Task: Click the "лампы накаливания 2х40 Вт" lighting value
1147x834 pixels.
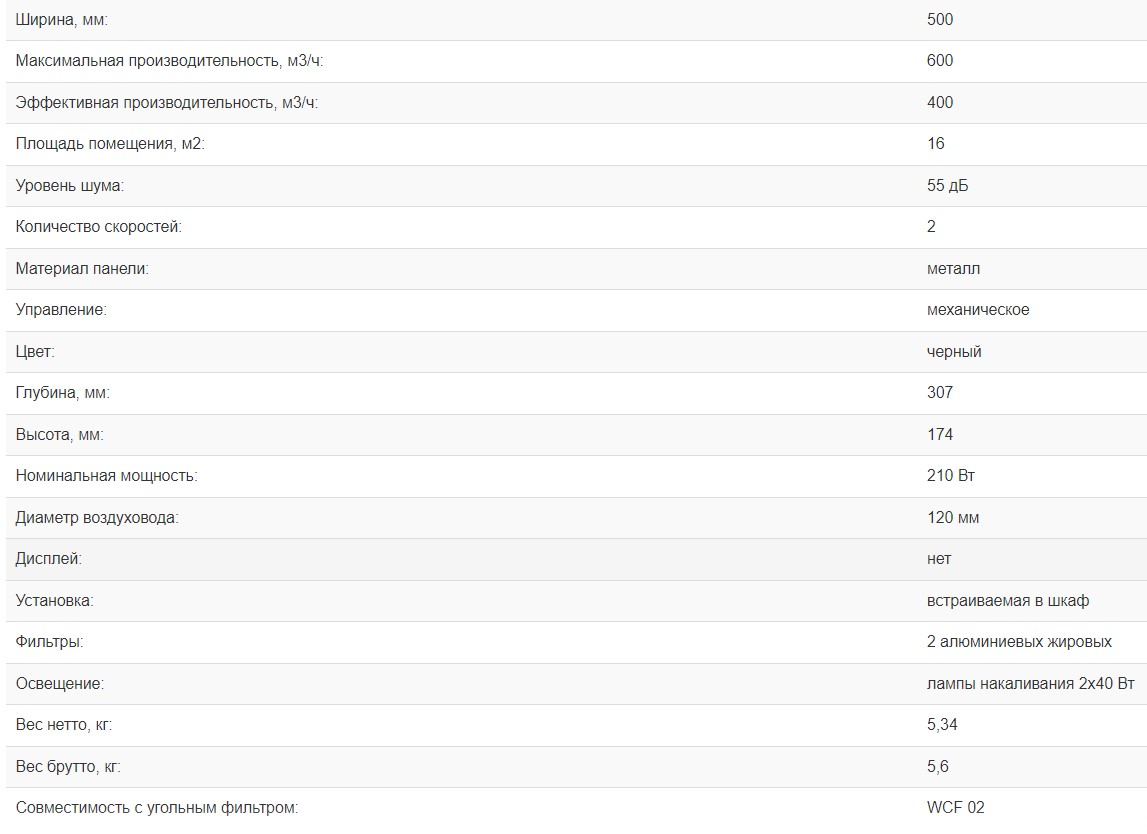Action: [1031, 684]
